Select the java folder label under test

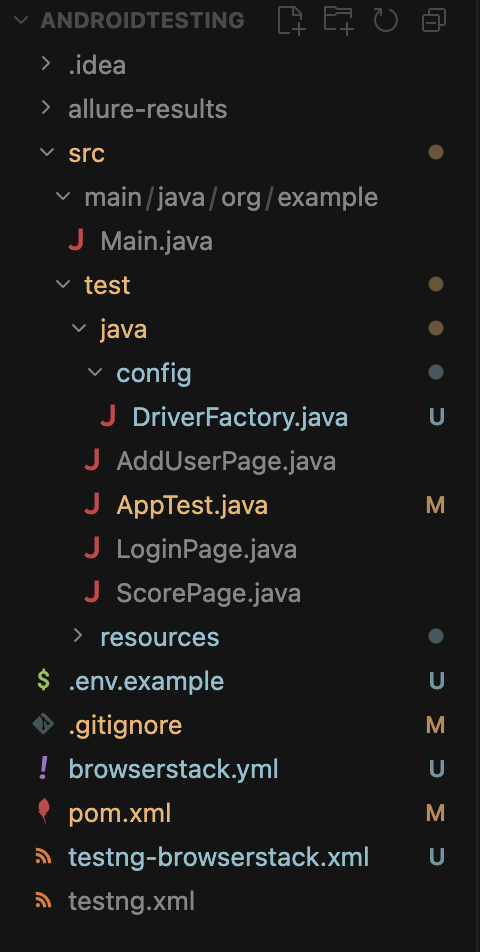click(123, 329)
